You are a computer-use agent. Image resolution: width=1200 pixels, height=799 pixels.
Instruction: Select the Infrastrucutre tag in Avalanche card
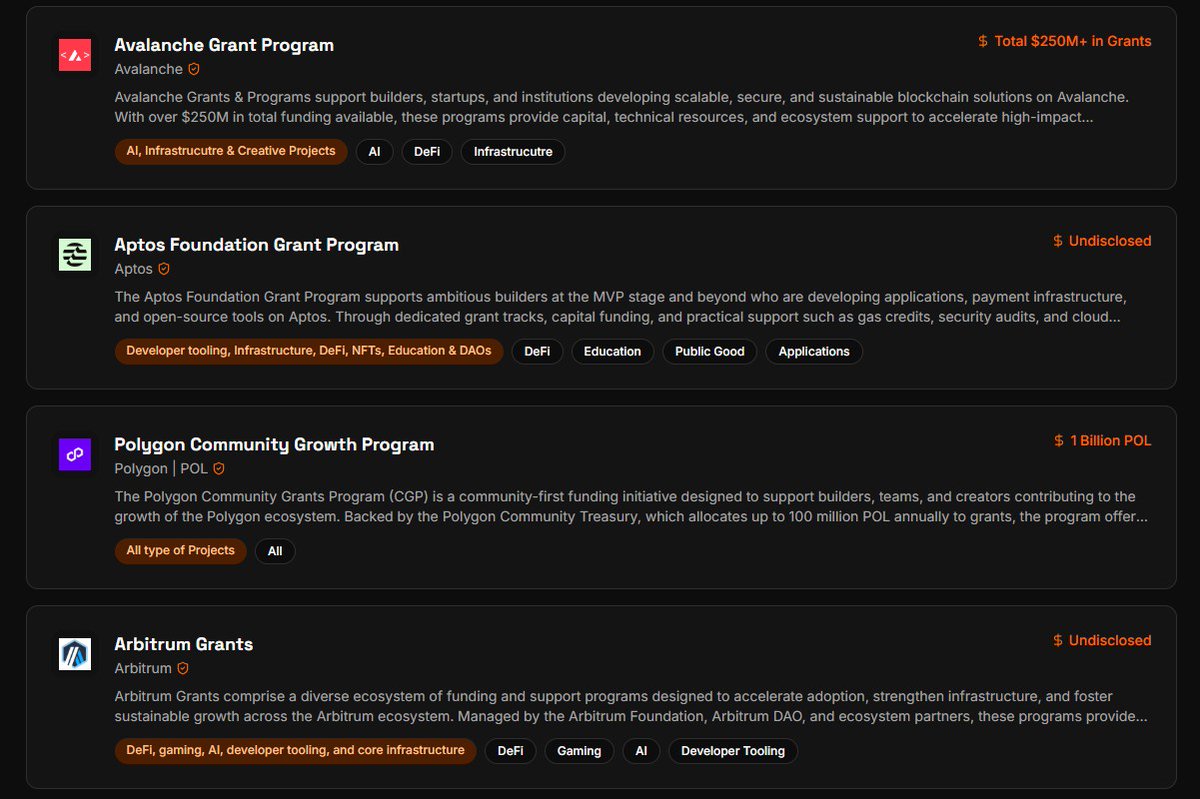pyautogui.click(x=513, y=152)
